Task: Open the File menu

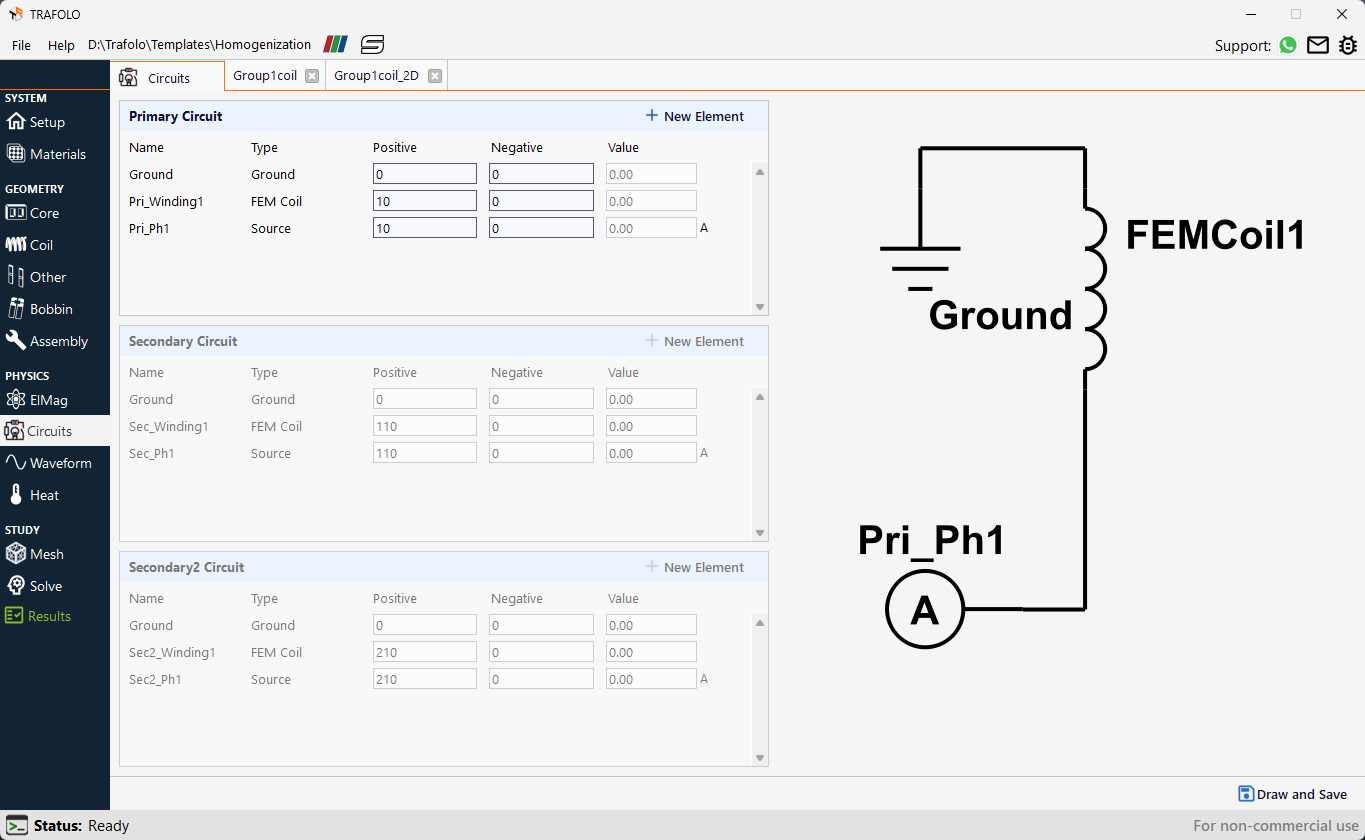Action: tap(21, 45)
